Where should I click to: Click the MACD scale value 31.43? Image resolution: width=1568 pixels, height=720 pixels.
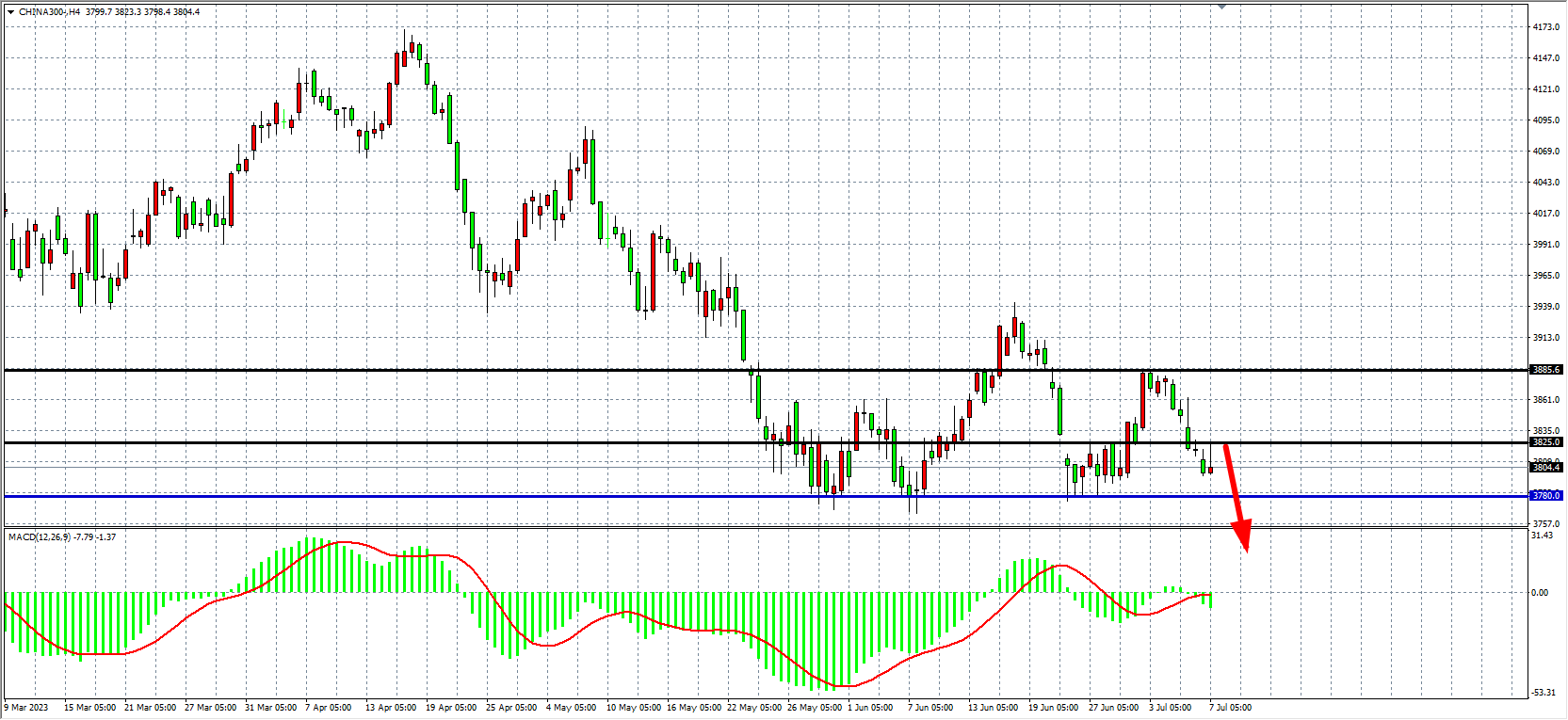[1542, 536]
